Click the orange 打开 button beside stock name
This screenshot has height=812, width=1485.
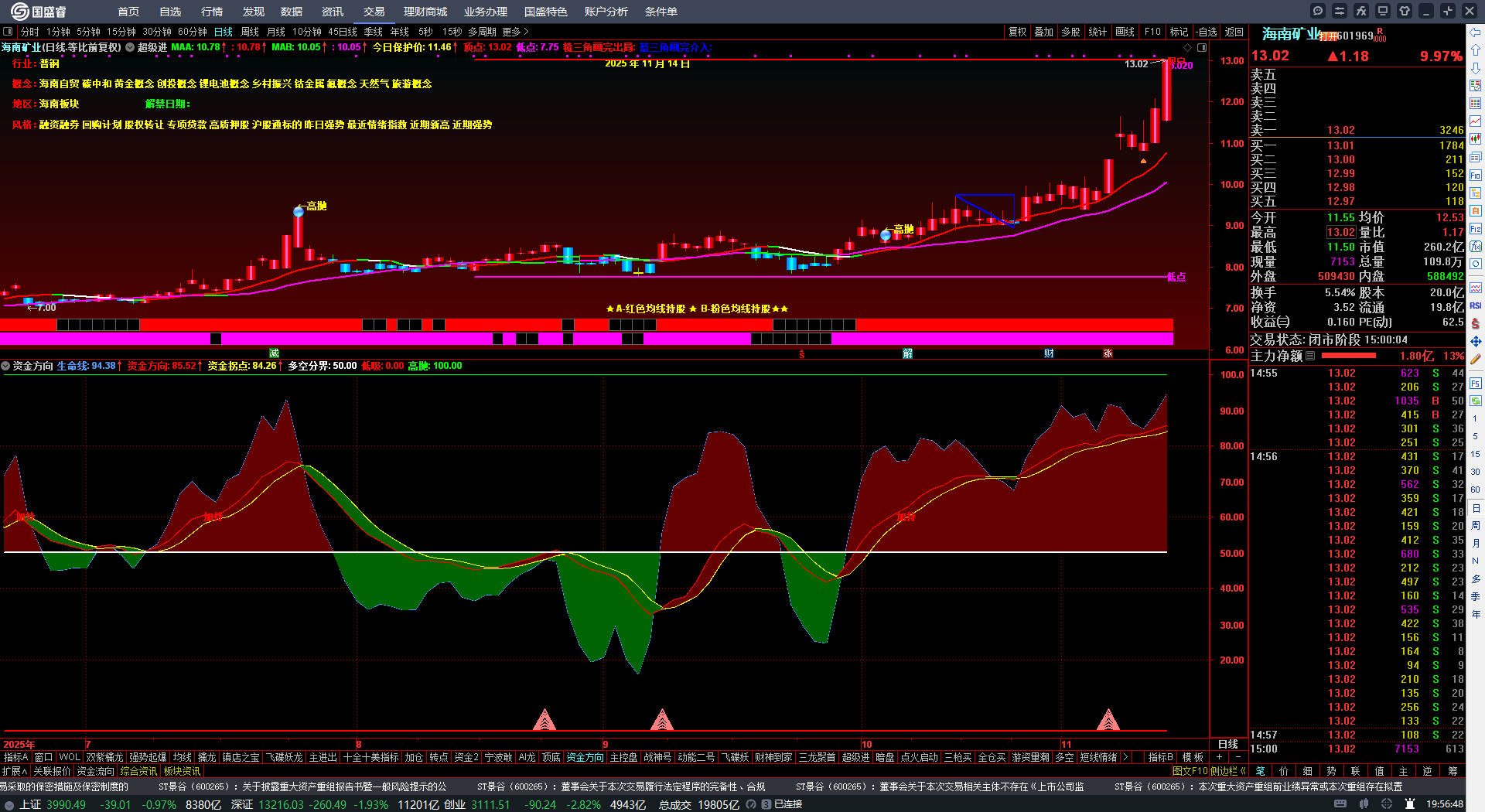click(1329, 36)
